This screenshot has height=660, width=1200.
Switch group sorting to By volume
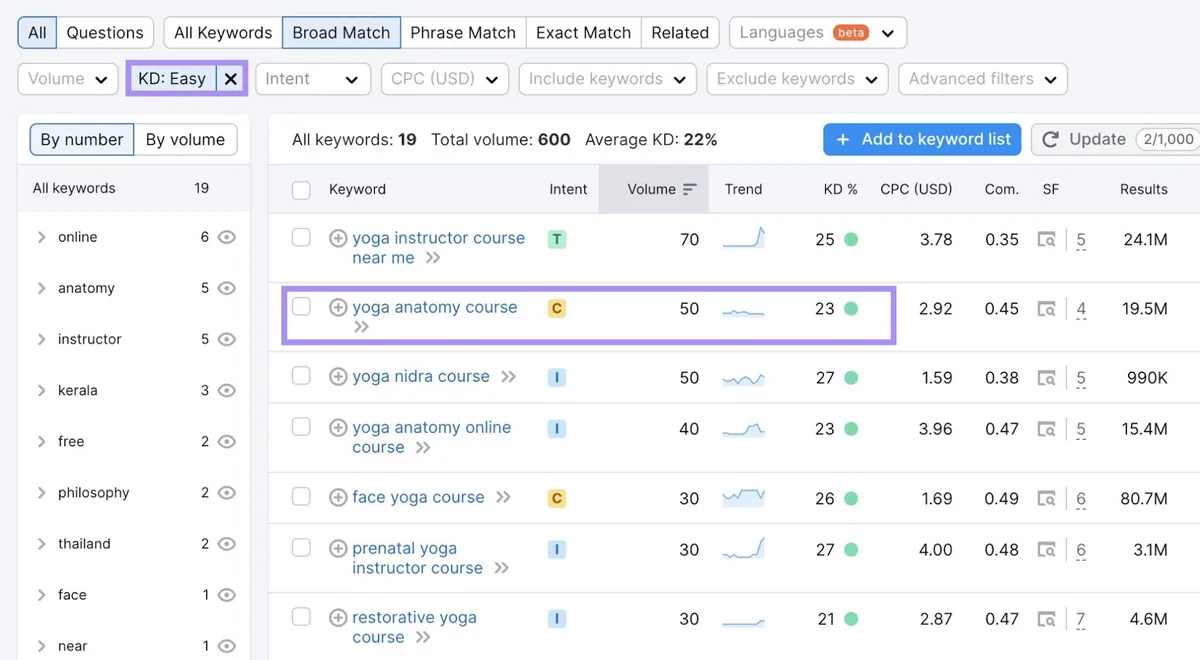[185, 139]
